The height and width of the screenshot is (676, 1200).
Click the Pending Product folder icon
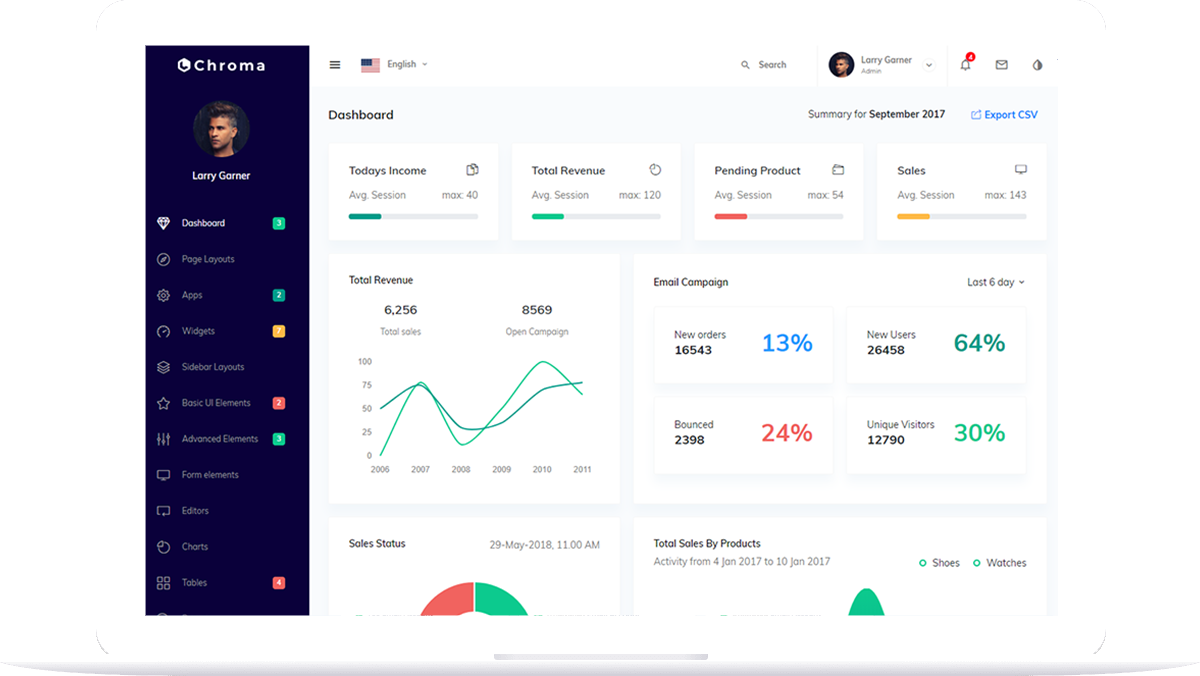click(838, 170)
